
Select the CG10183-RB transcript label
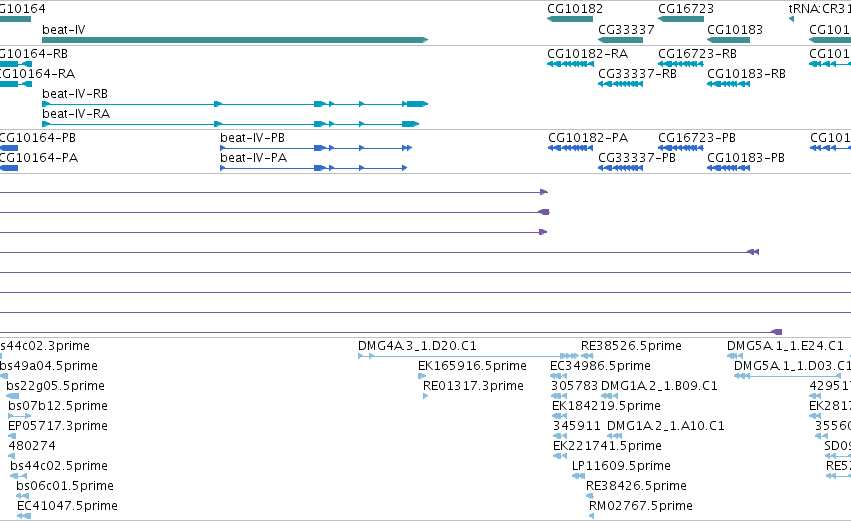click(746, 74)
